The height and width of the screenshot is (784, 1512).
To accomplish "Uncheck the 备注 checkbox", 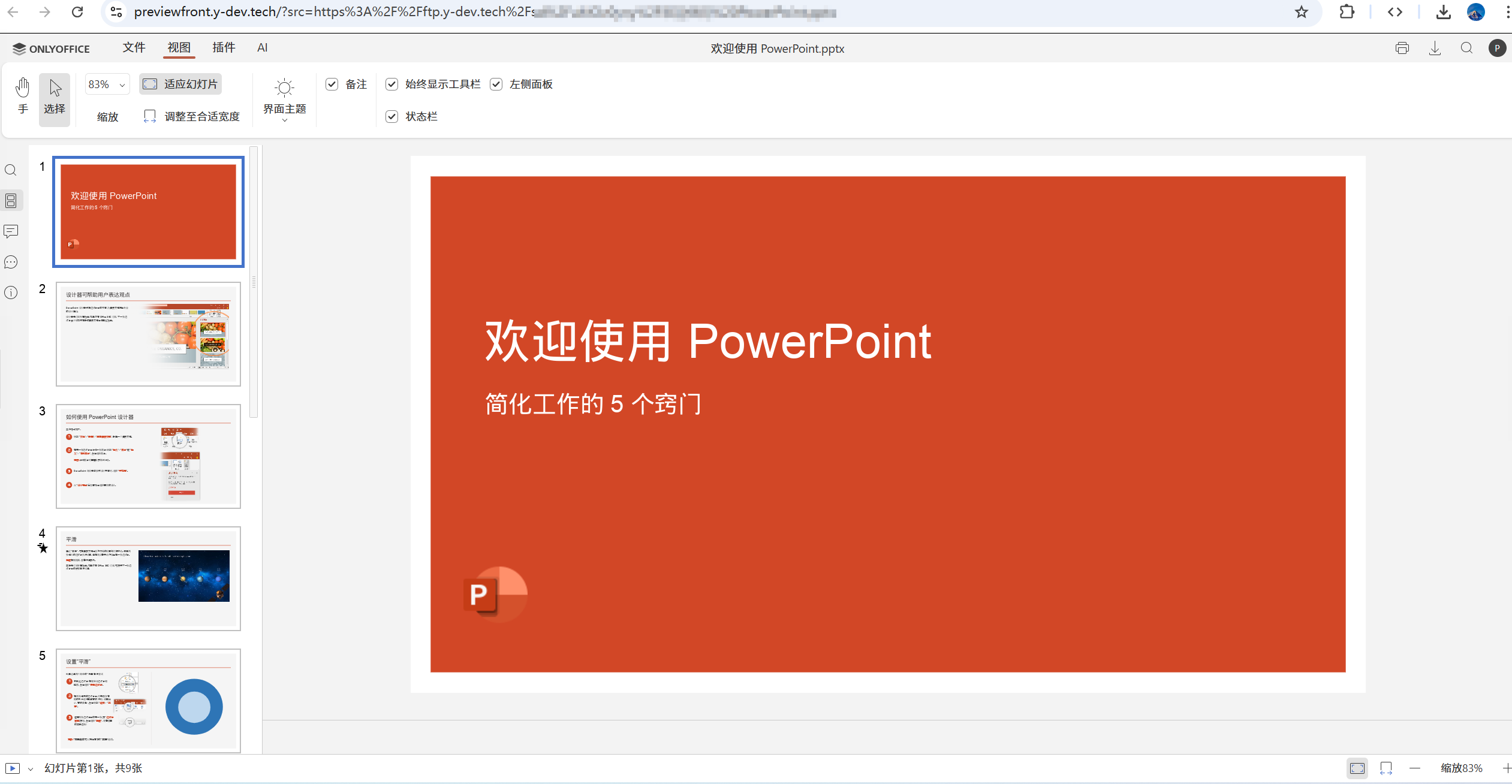I will pos(332,85).
